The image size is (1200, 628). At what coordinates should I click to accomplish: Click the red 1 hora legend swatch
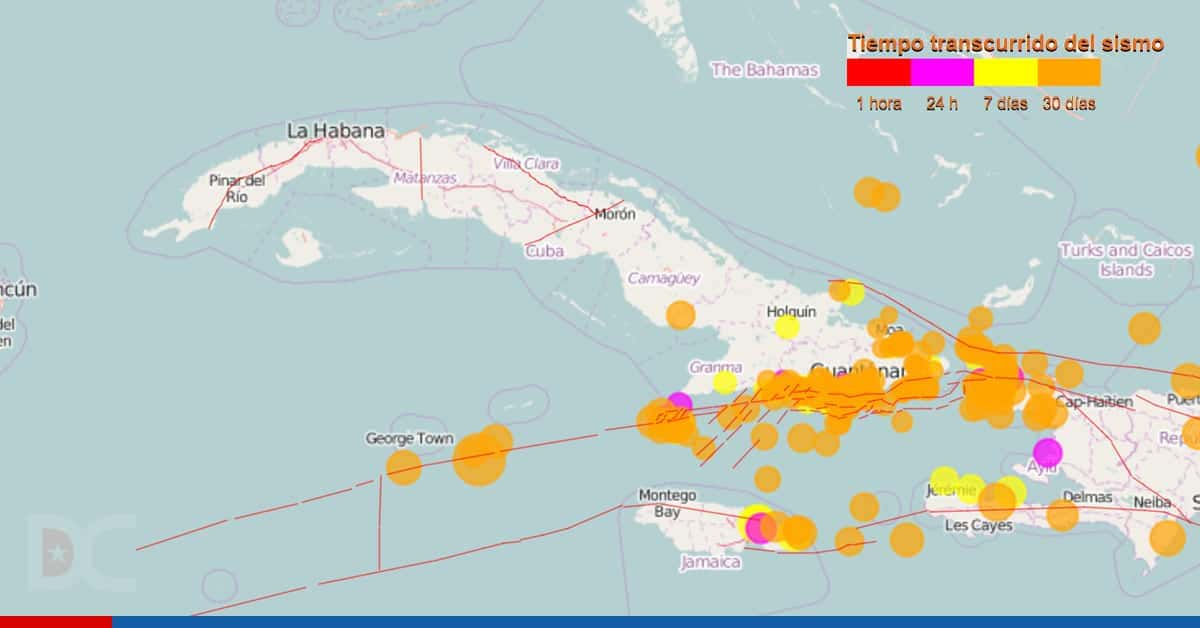878,72
